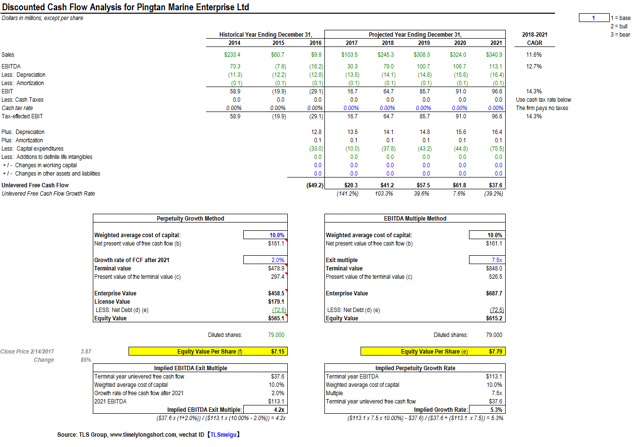Select the 'The firm pays no taxes' note
640x447 pixels.
click(542, 108)
